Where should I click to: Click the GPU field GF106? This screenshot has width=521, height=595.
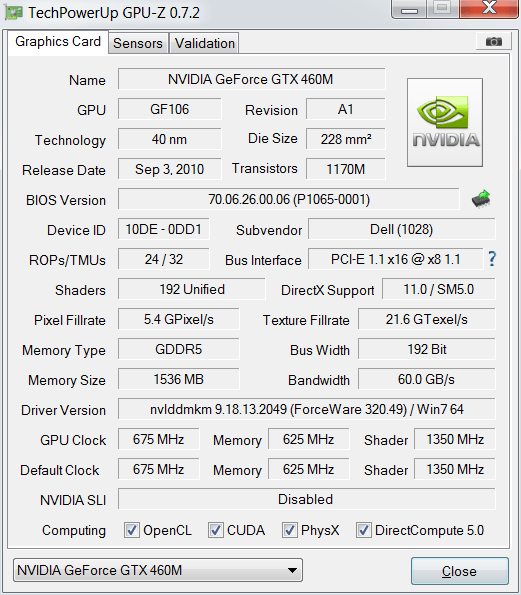(169, 109)
